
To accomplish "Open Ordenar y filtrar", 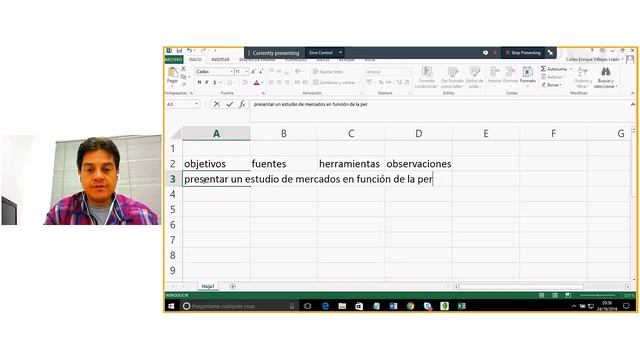I will pos(582,77).
